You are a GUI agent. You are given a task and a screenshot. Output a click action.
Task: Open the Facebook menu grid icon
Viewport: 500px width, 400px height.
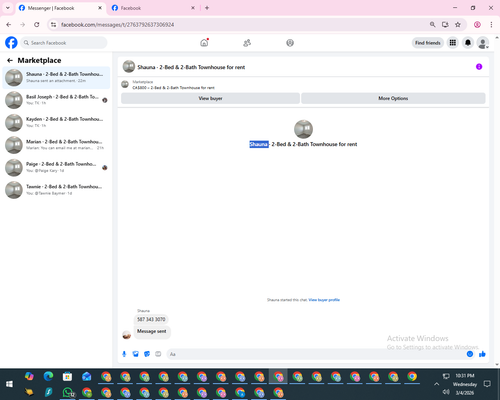point(453,43)
